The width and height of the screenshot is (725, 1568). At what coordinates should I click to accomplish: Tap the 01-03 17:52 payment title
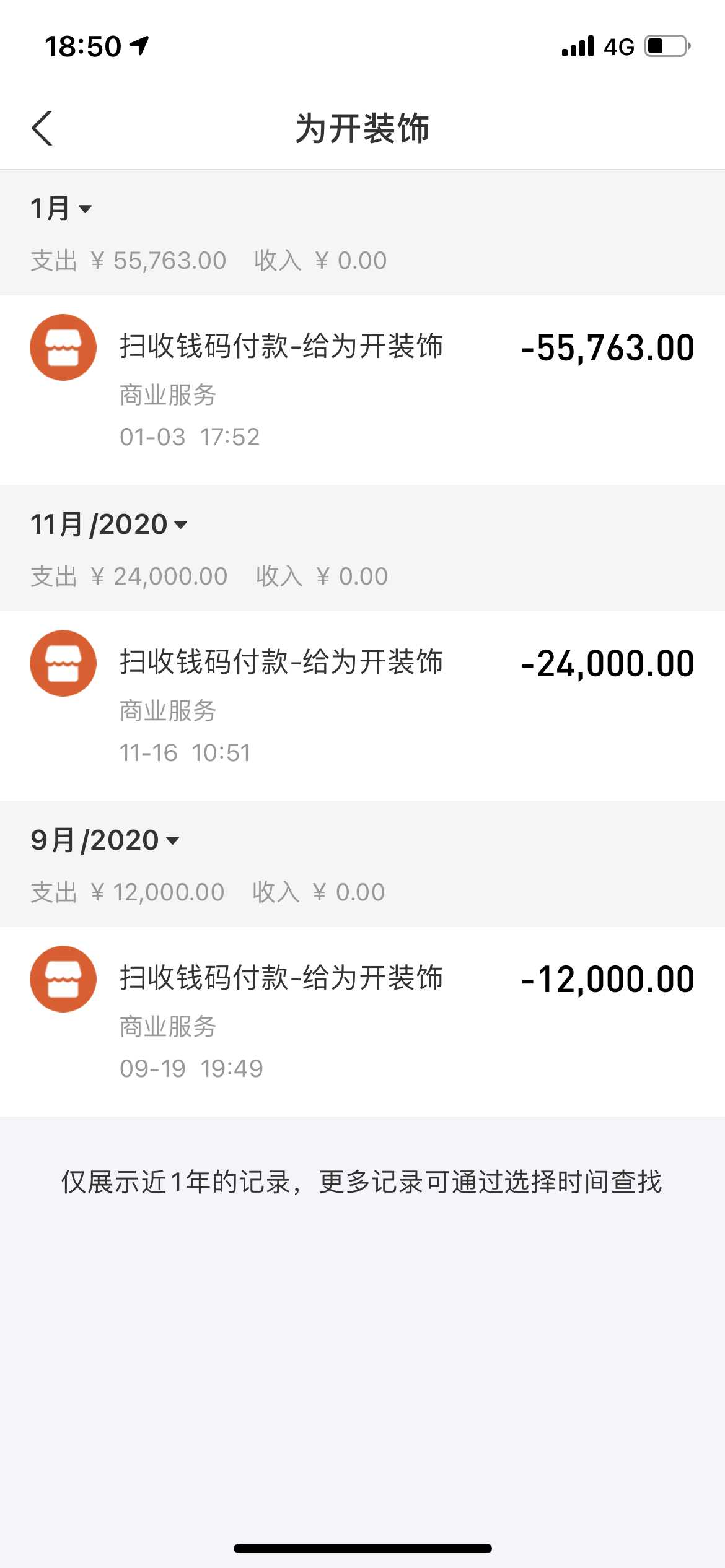tap(281, 346)
